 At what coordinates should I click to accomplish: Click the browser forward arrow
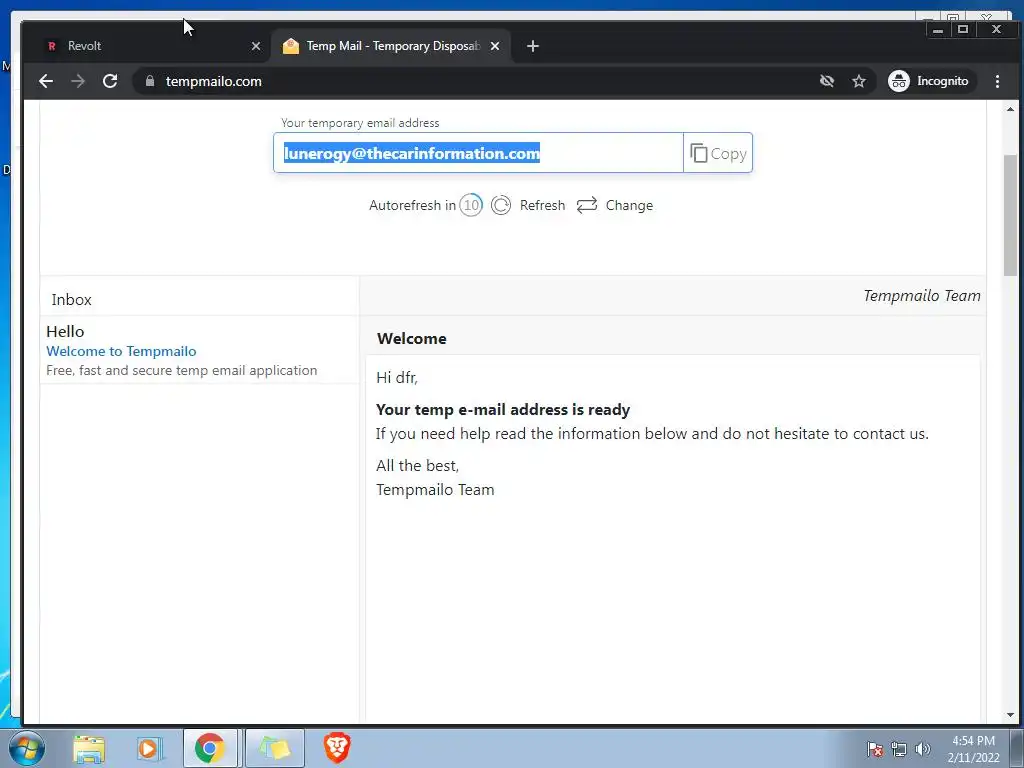tap(78, 81)
